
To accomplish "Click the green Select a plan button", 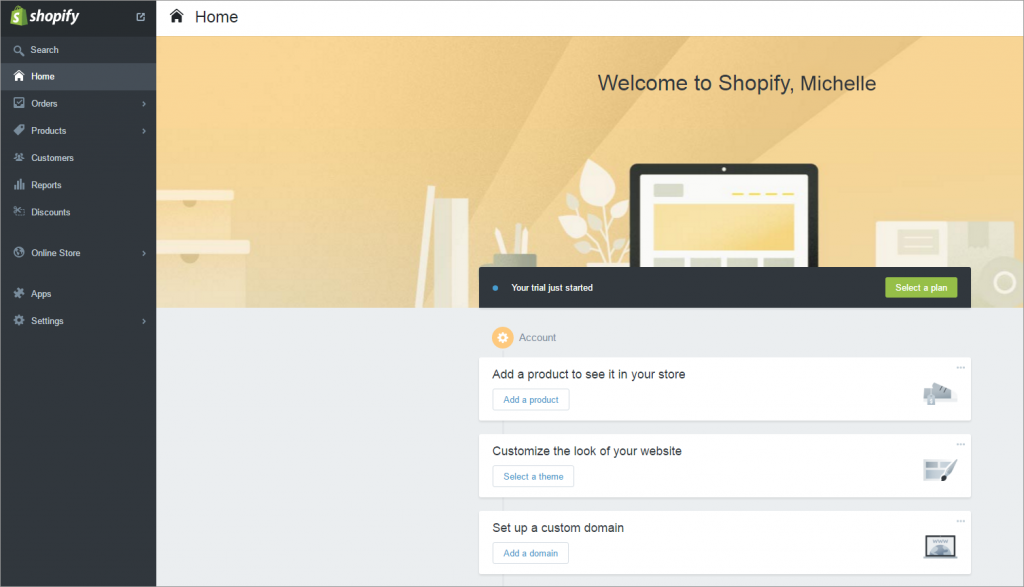I will 920,287.
